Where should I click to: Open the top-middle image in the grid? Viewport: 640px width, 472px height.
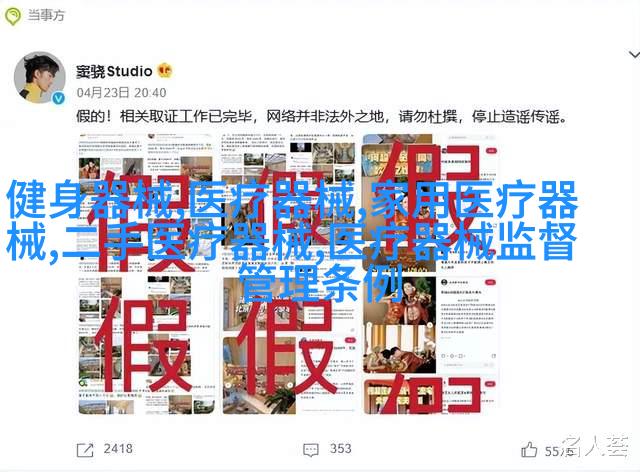coord(289,203)
